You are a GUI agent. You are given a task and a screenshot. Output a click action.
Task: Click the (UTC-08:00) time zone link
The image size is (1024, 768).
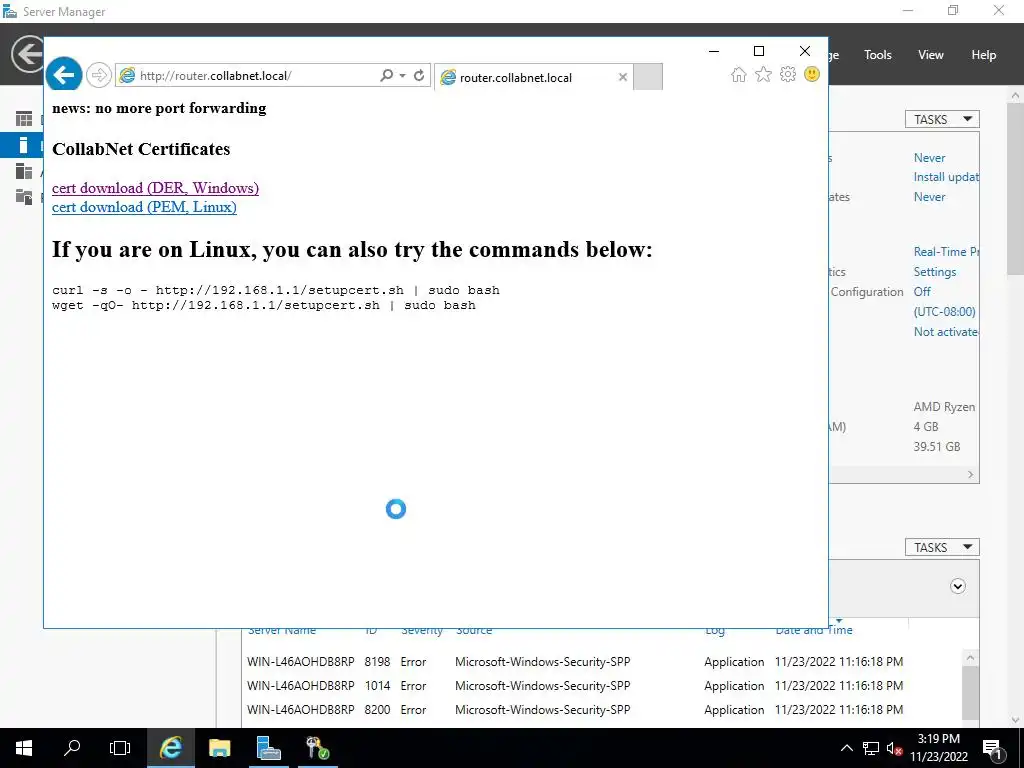pos(944,312)
